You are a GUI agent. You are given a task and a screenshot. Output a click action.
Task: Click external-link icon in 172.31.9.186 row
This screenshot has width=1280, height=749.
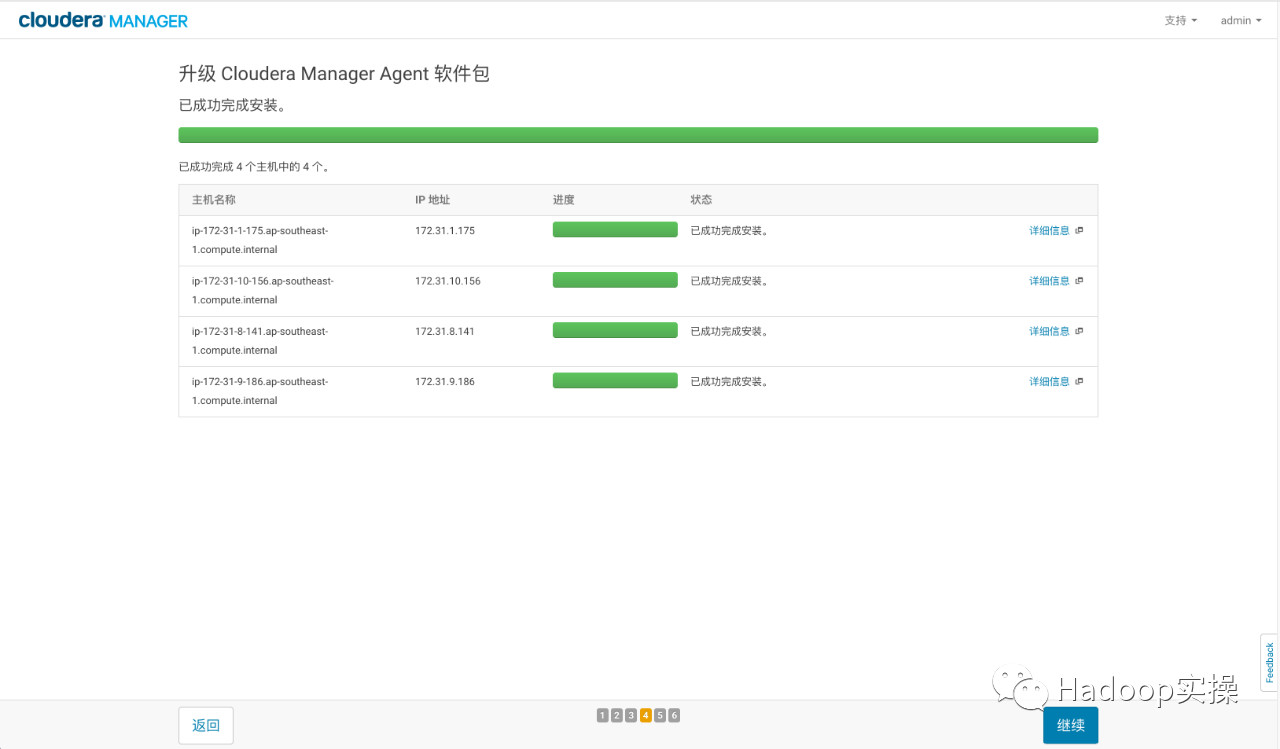(1079, 381)
